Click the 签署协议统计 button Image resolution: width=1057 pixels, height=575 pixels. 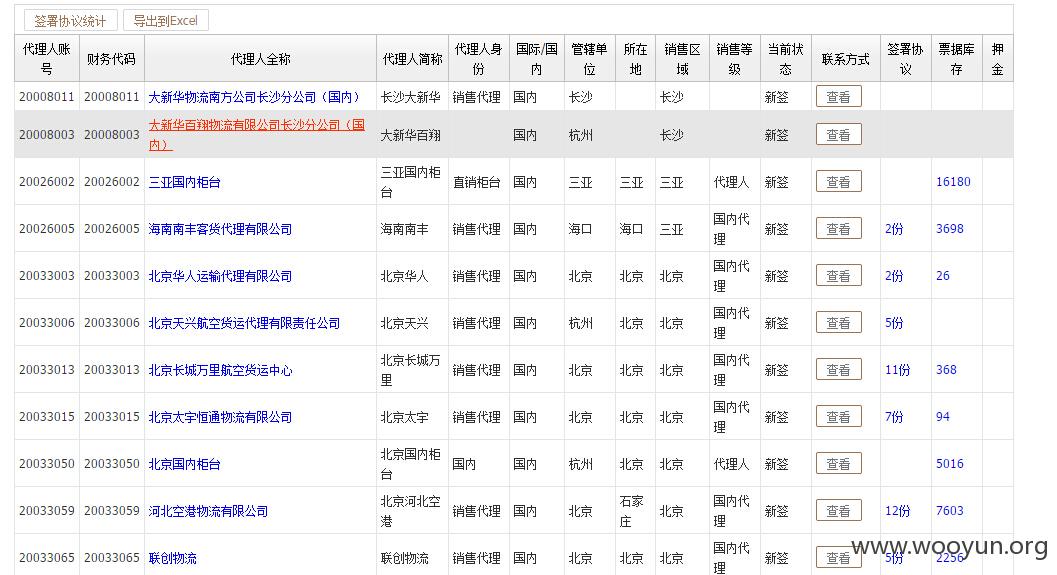pyautogui.click(x=70, y=21)
